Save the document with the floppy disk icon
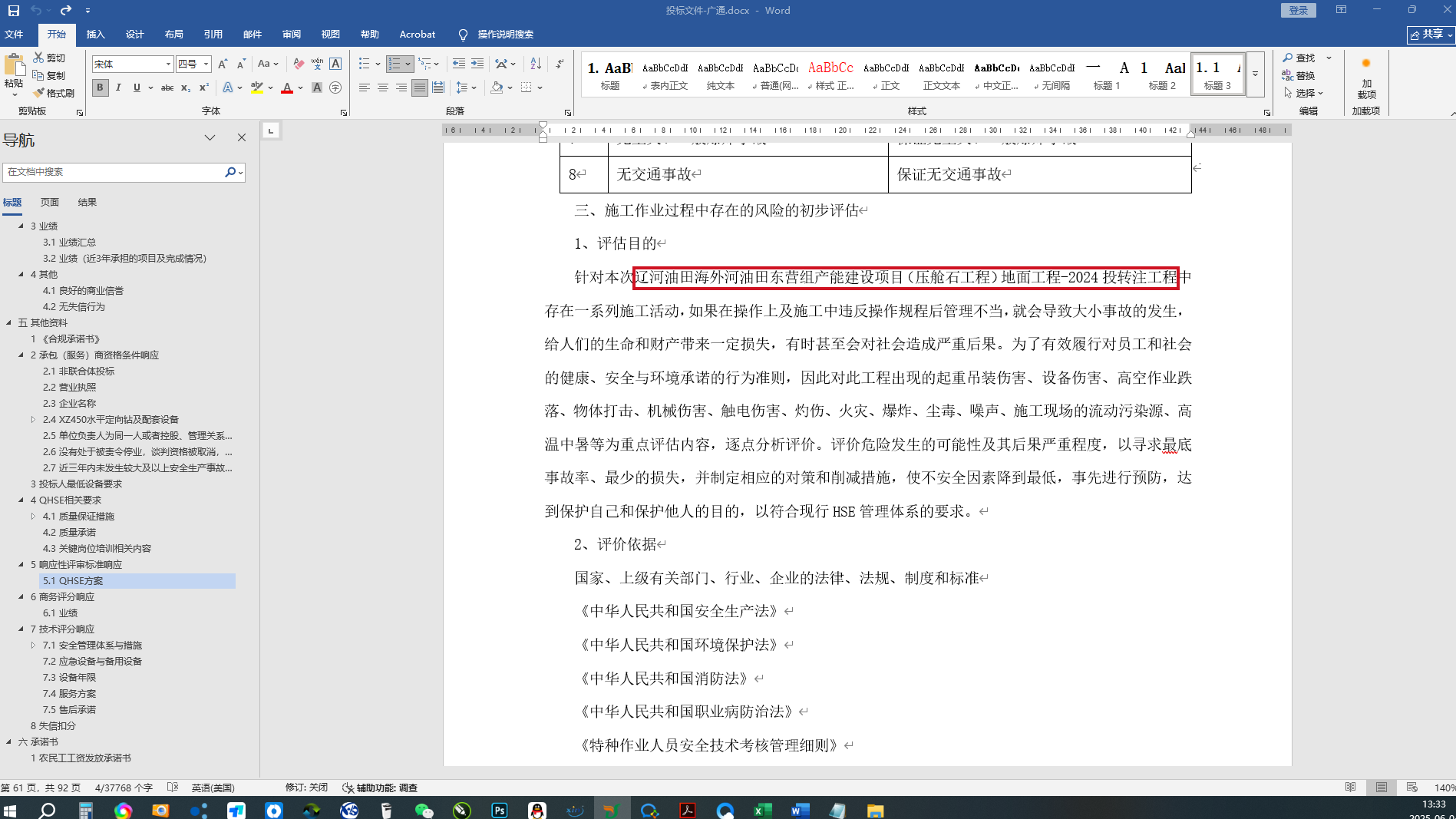Image resolution: width=1456 pixels, height=819 pixels. tap(14, 11)
